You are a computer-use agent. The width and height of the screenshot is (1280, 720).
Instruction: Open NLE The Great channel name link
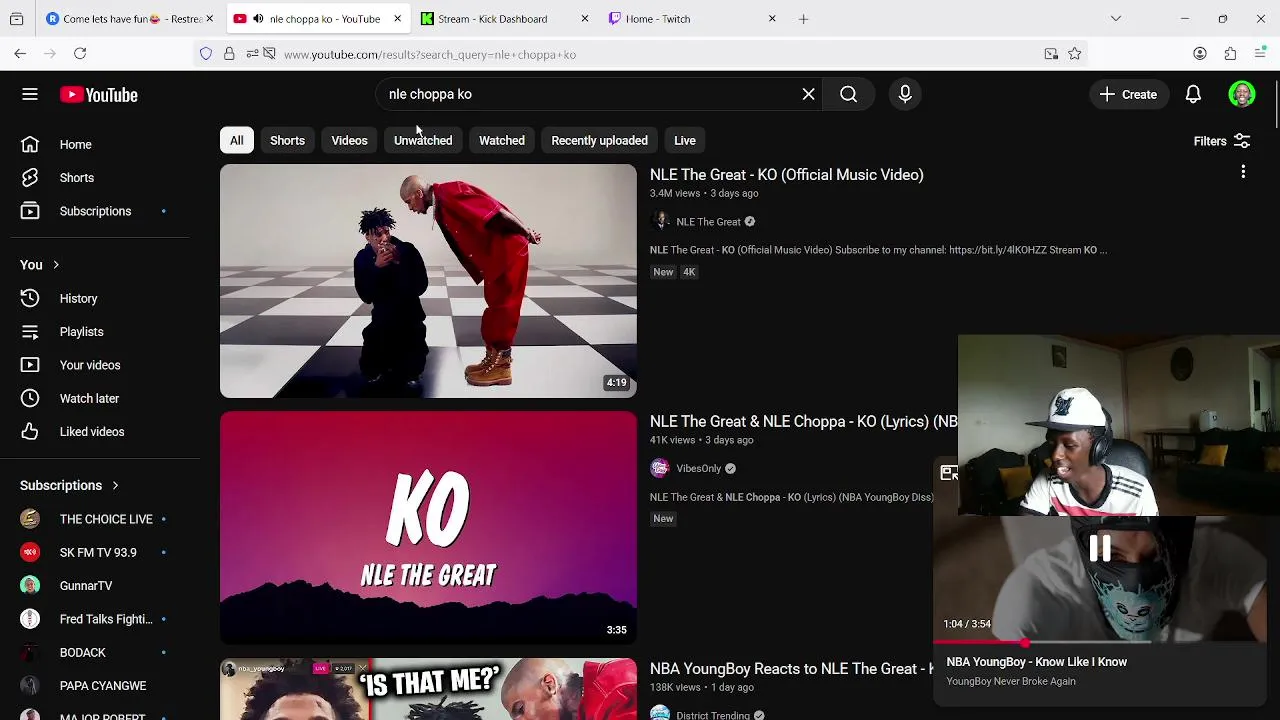click(x=708, y=222)
